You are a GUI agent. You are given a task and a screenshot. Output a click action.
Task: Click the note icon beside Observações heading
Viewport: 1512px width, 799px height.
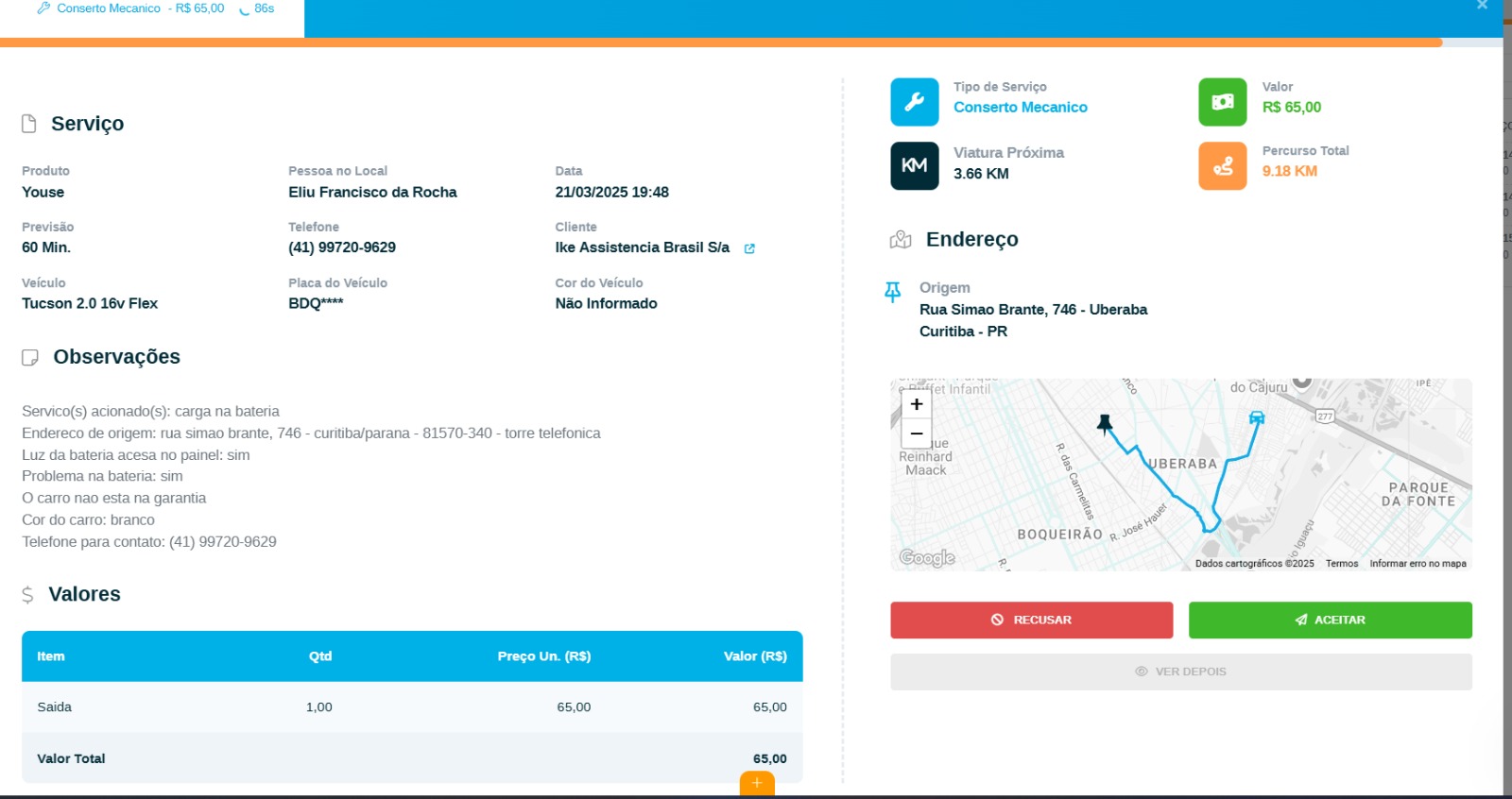[x=30, y=357]
